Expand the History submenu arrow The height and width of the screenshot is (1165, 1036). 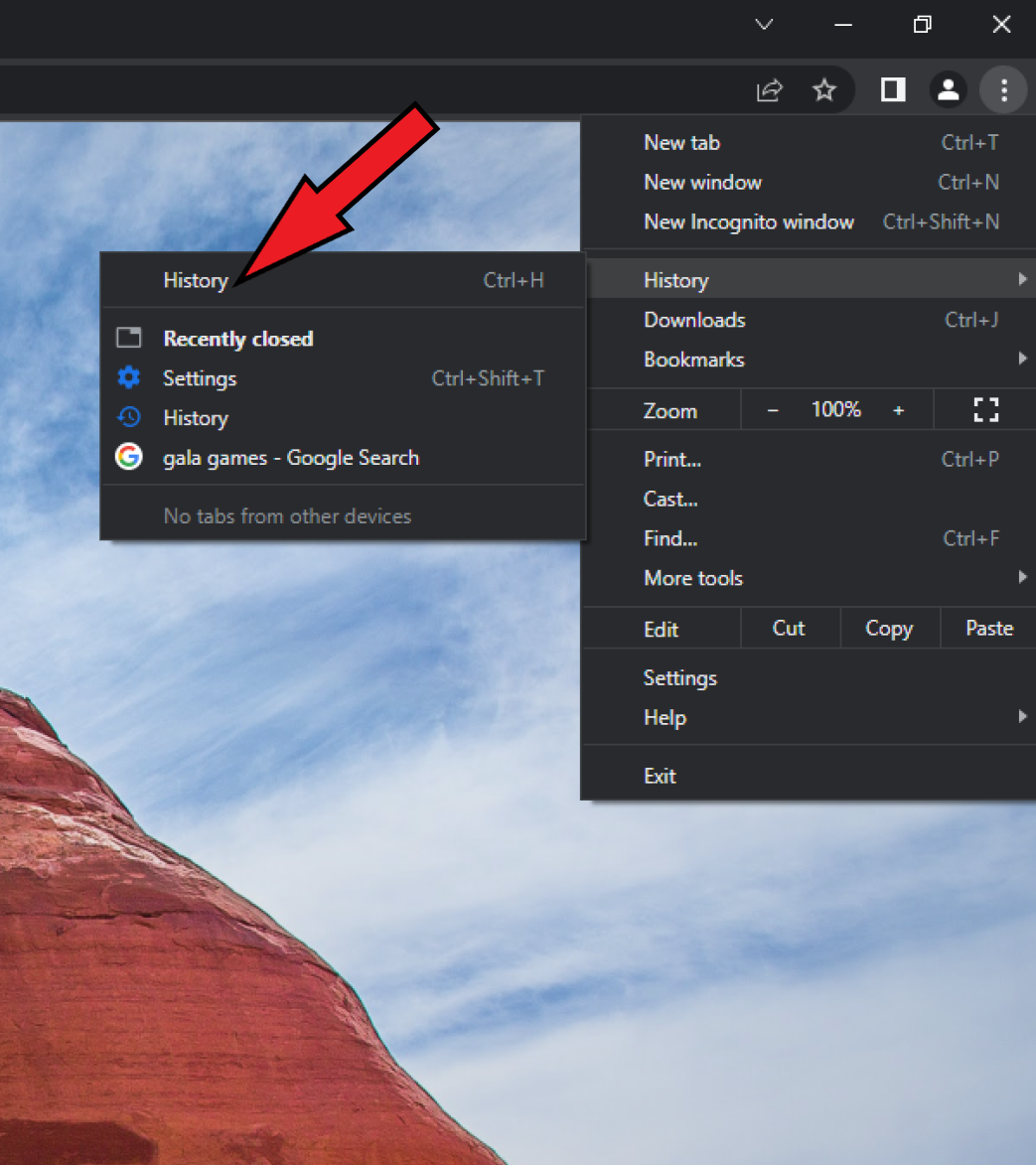[x=1023, y=279]
